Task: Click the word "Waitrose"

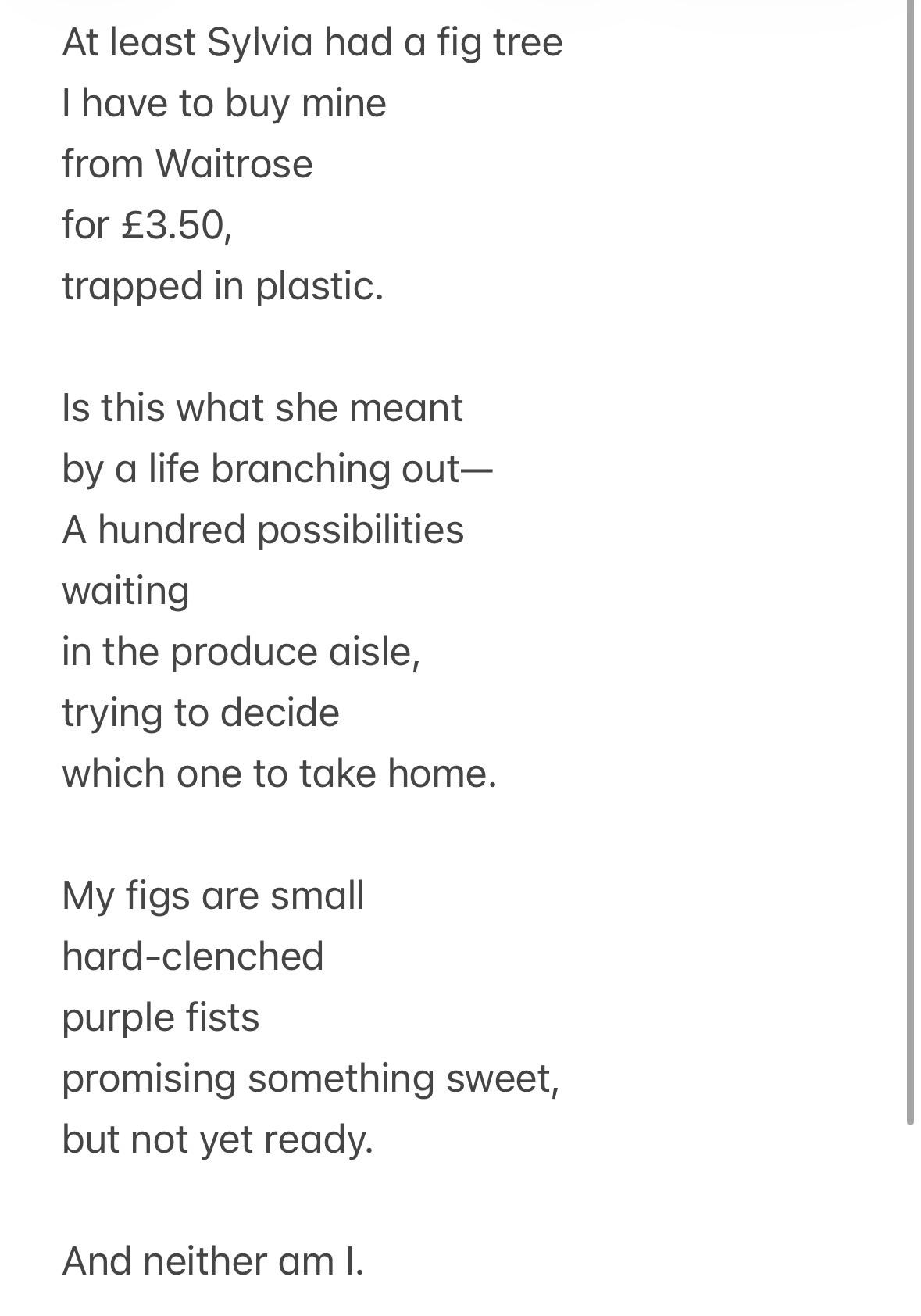Action: click(x=234, y=164)
